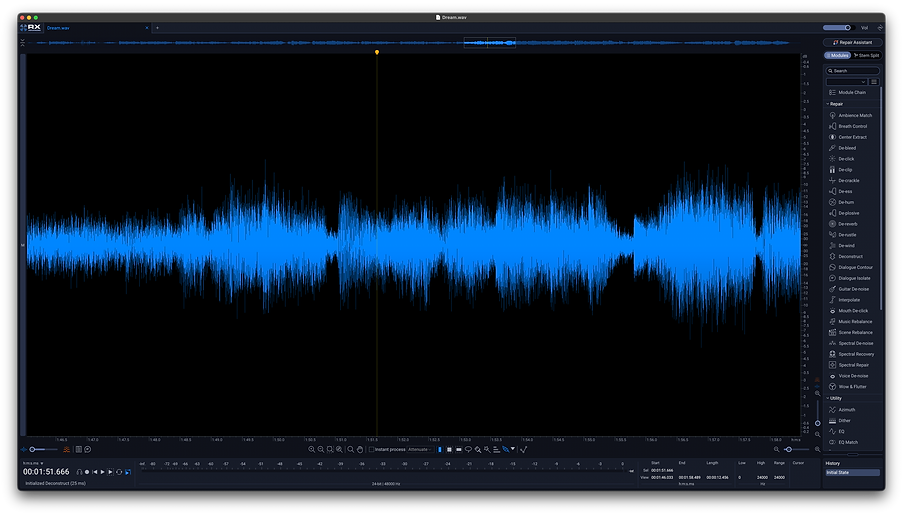
Task: Open the Spectral De-noise module
Action: coord(851,343)
